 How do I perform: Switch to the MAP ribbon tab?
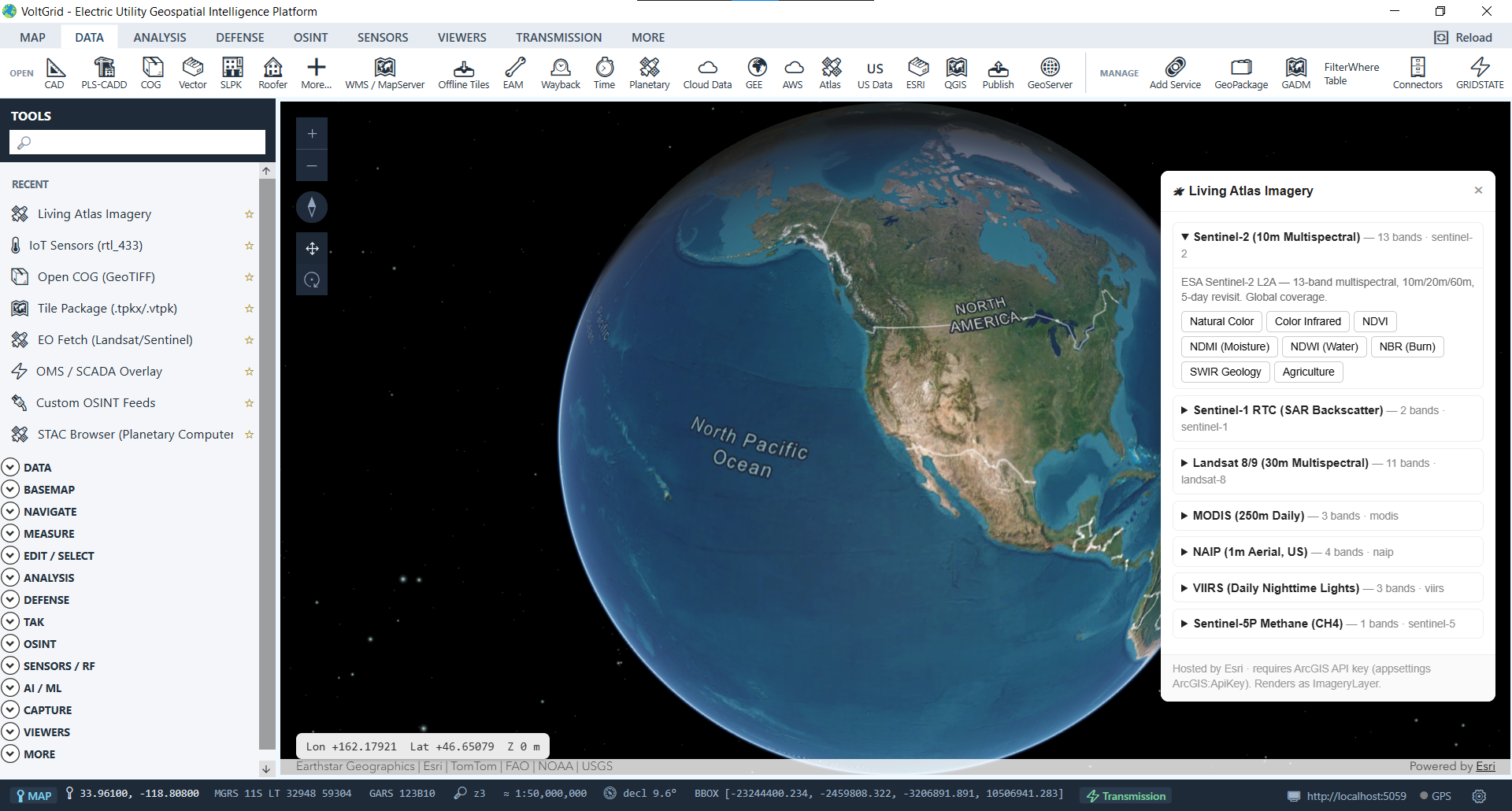tap(33, 37)
